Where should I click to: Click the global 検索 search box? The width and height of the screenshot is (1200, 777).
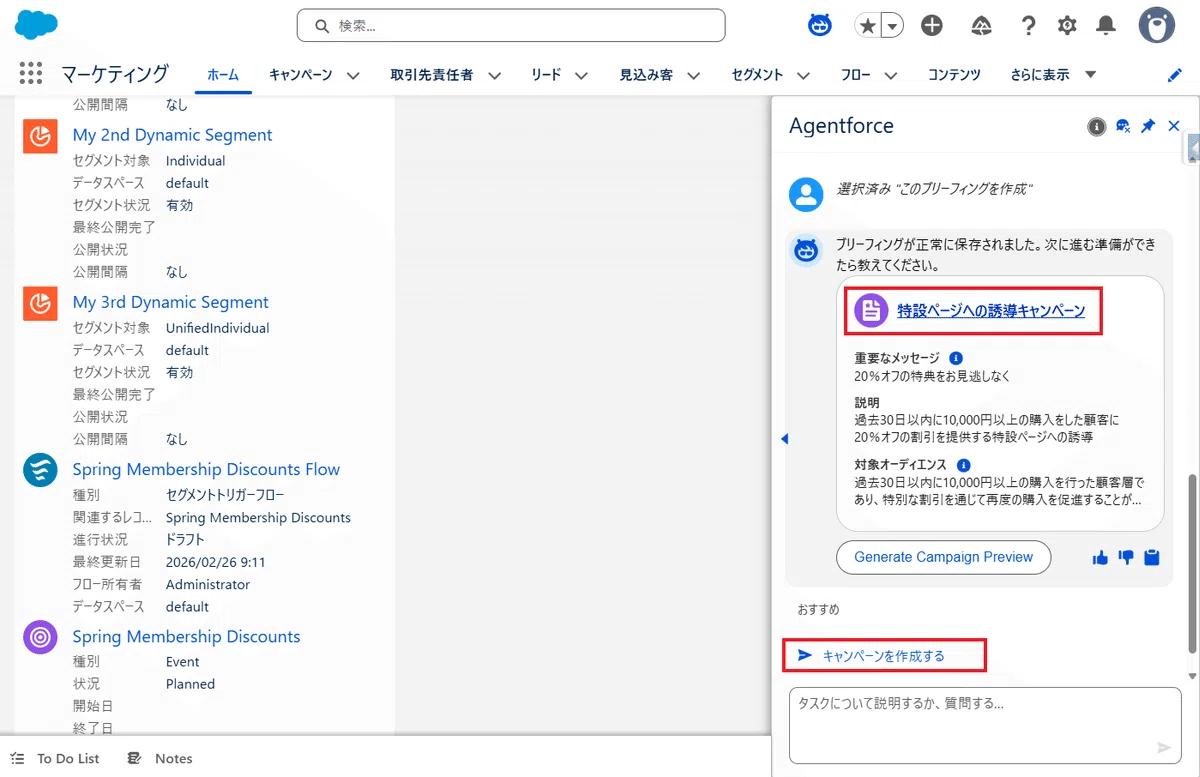(x=511, y=26)
